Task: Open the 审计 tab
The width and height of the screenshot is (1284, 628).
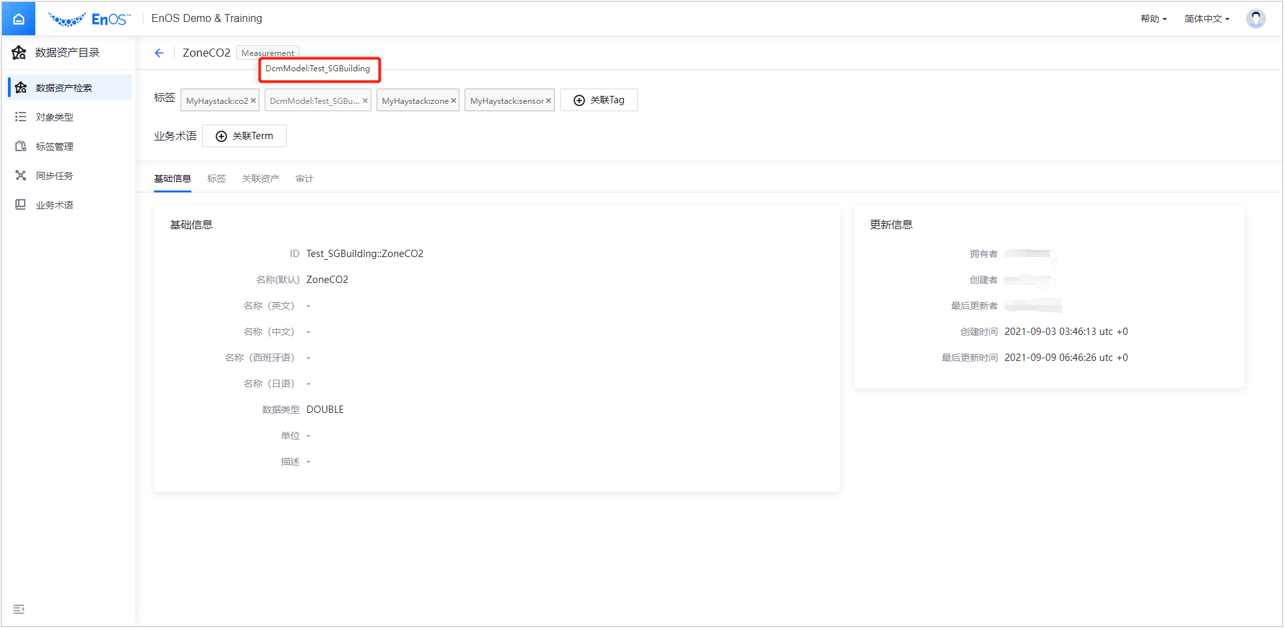Action: [304, 179]
